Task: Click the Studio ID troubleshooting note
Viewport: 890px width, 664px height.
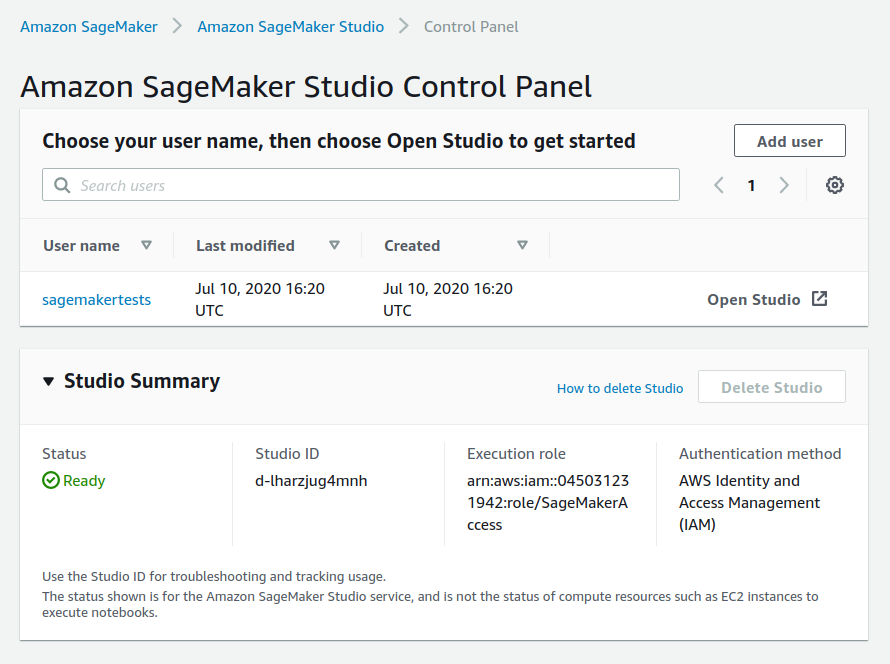Action: coord(214,577)
